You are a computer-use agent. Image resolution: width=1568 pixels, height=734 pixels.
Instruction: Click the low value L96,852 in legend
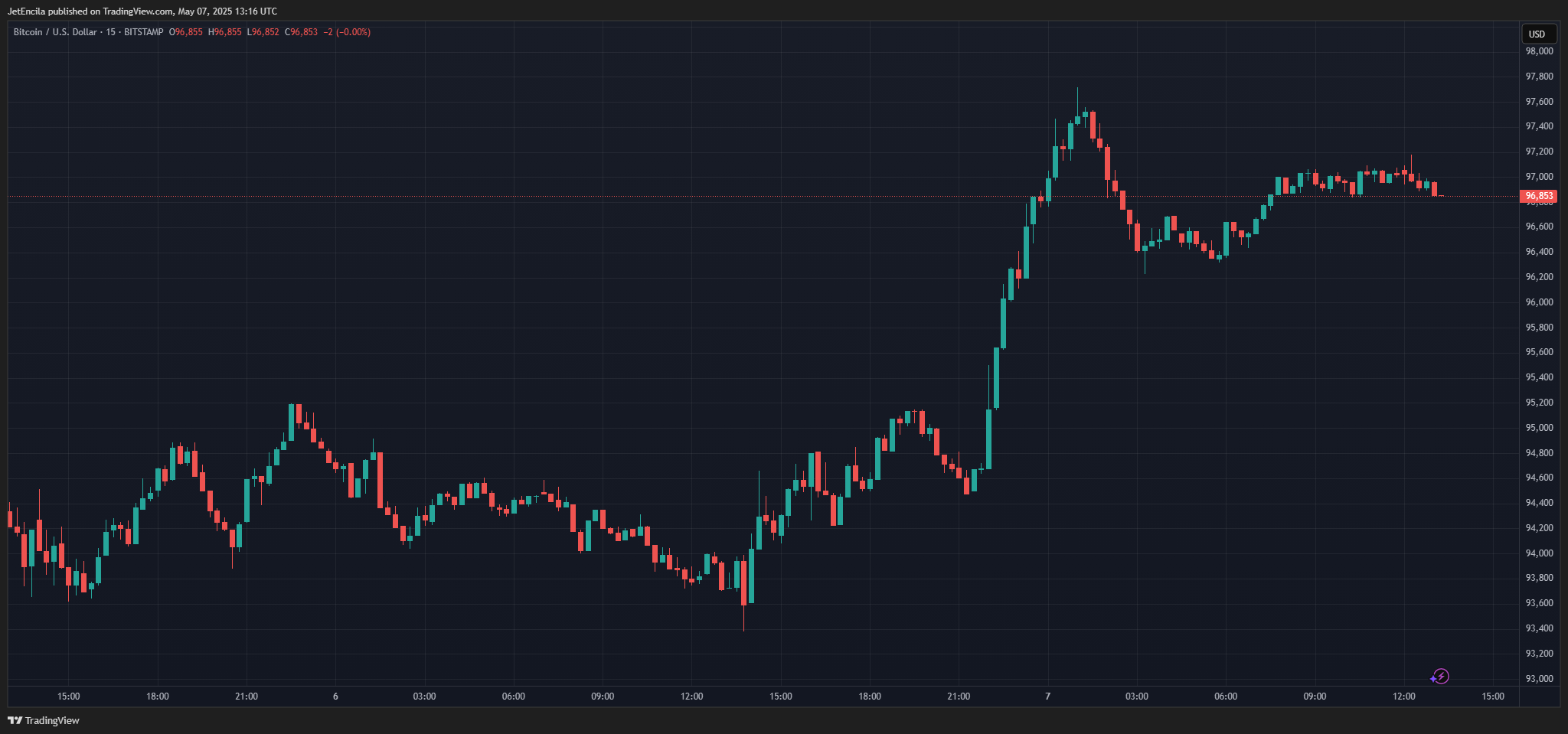tap(263, 32)
